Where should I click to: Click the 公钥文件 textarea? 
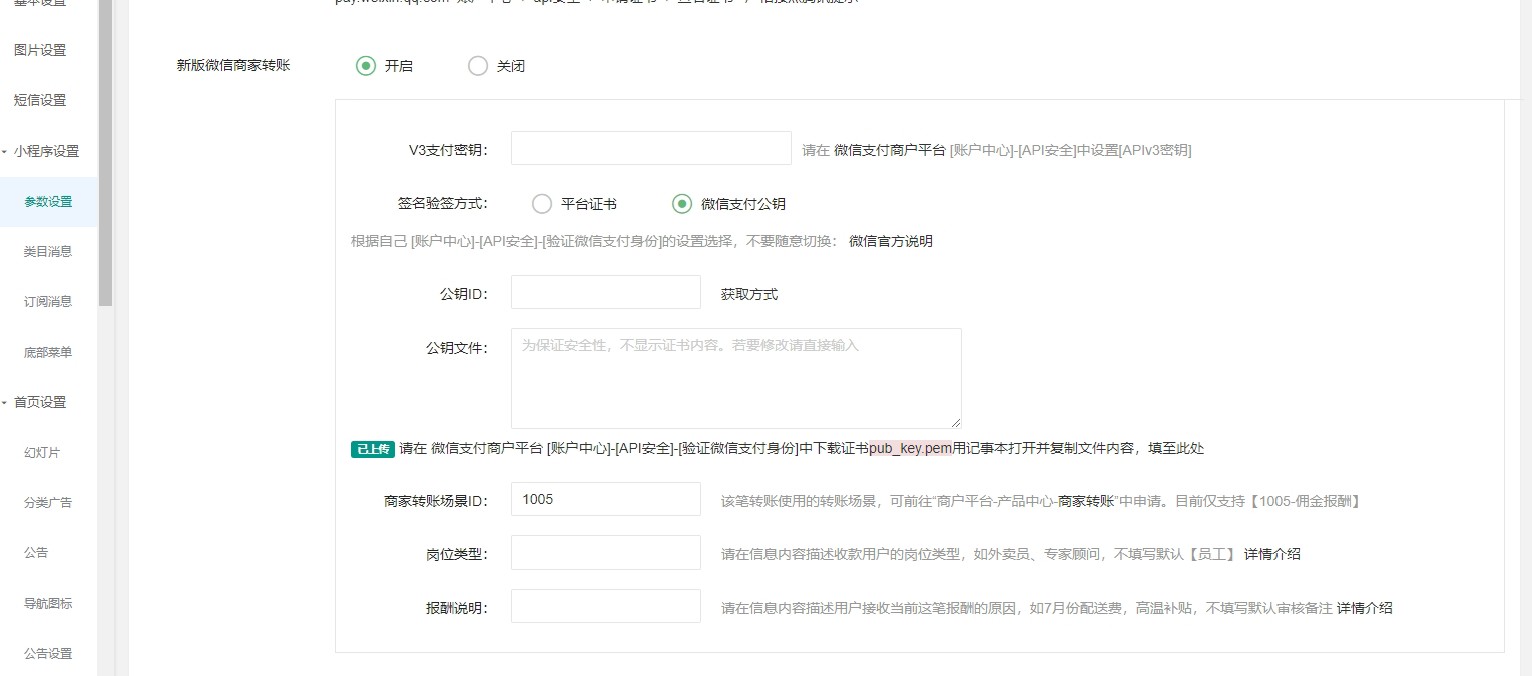pos(736,378)
